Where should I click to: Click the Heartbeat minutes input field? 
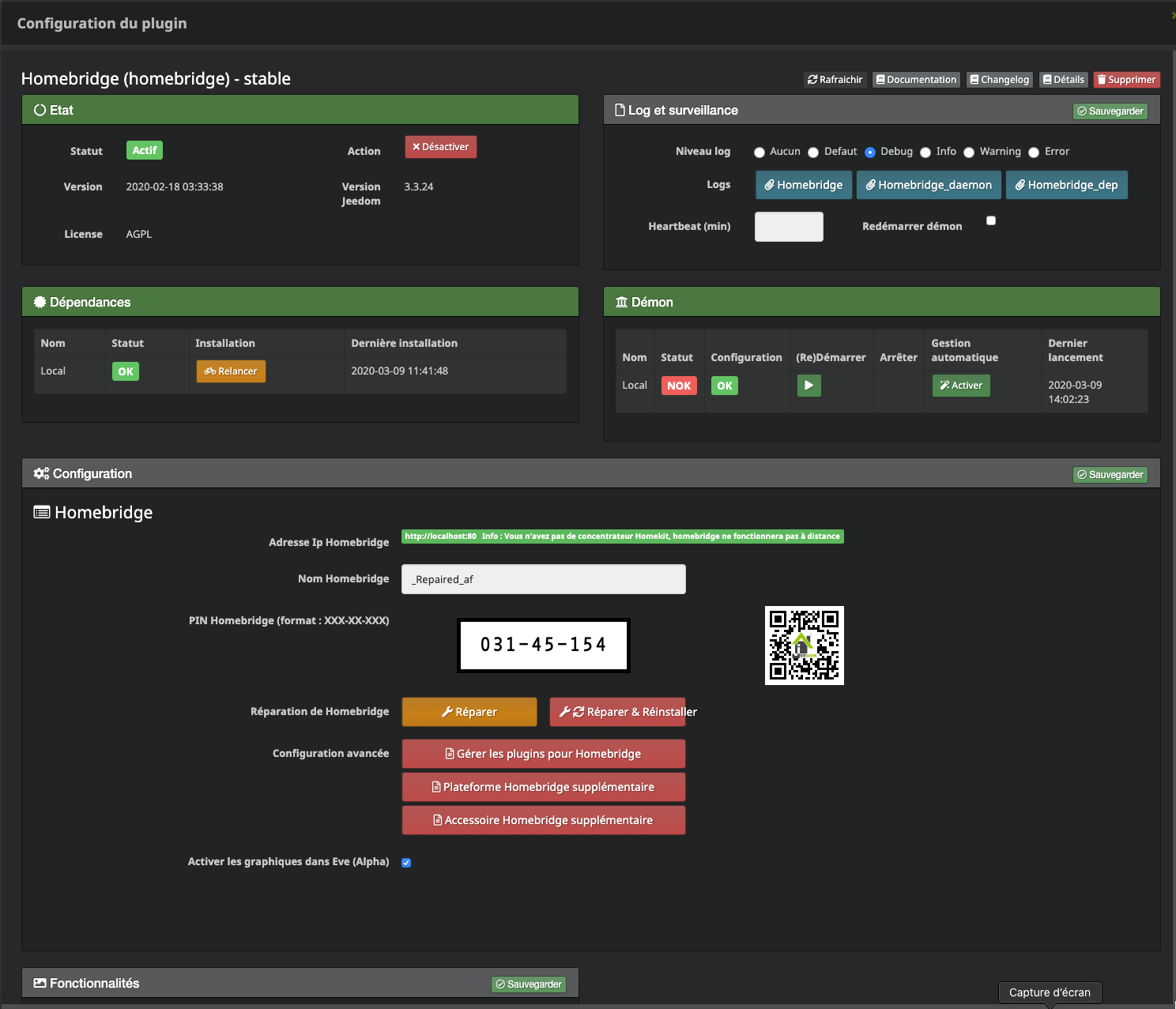[x=789, y=227]
